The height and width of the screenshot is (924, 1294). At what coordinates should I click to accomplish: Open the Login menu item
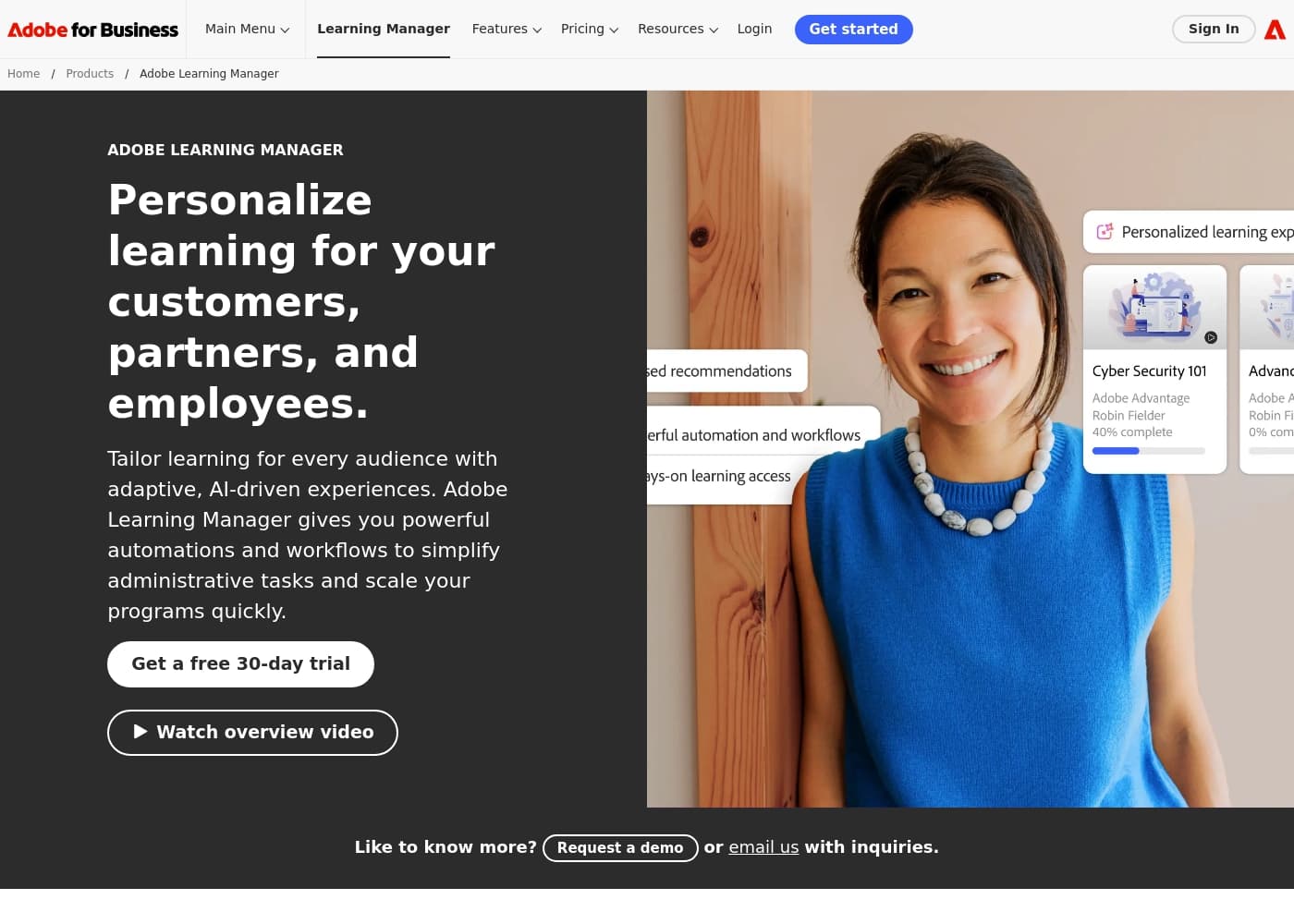(754, 30)
